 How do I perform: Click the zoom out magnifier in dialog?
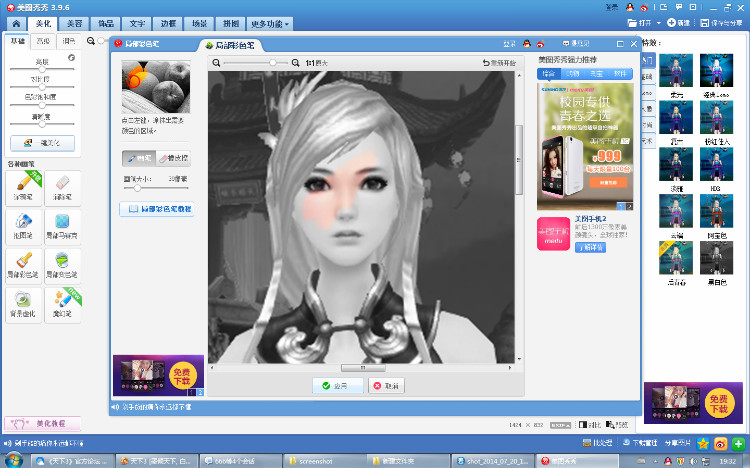click(216, 63)
